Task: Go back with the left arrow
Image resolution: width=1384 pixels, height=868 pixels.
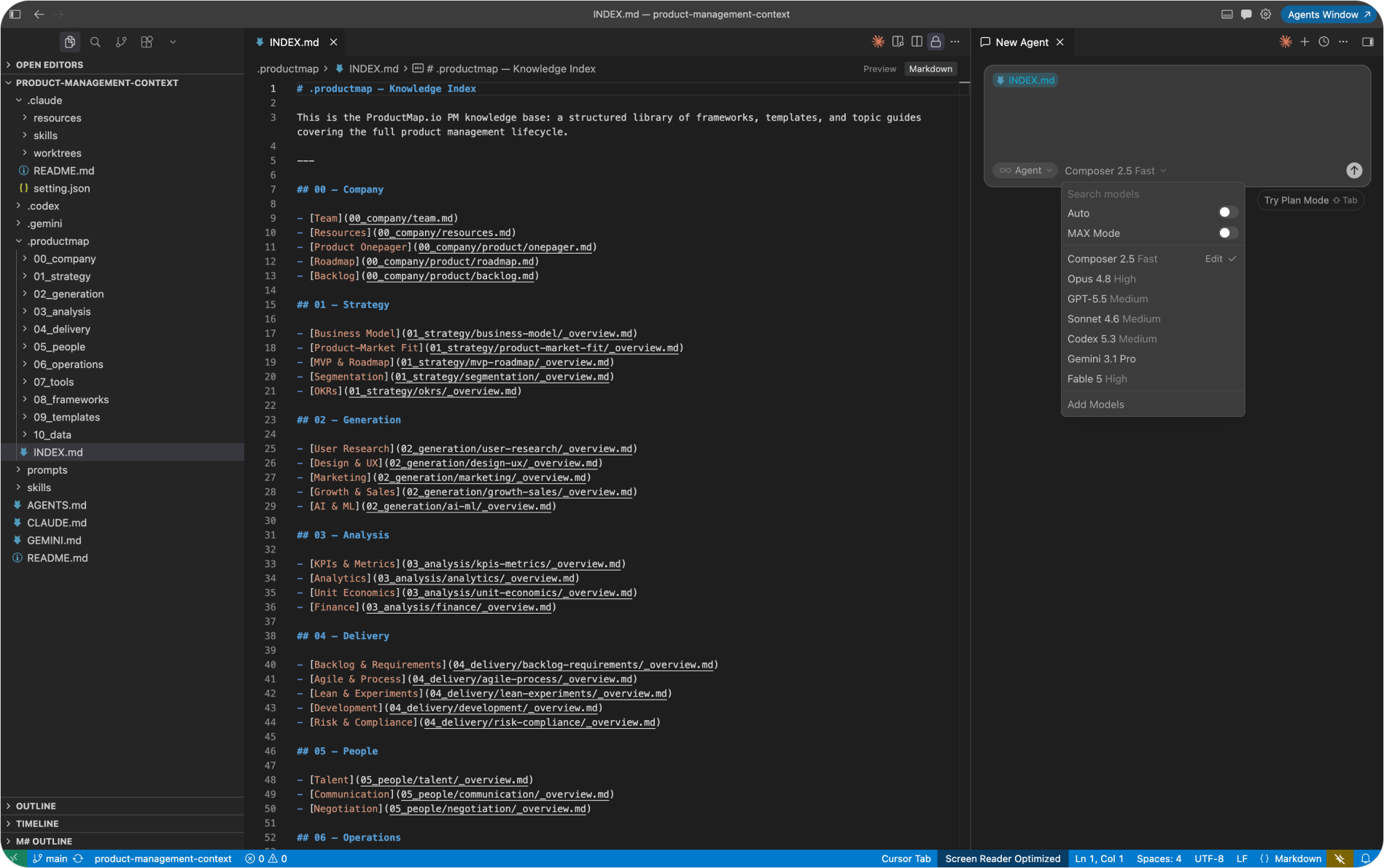Action: [39, 14]
